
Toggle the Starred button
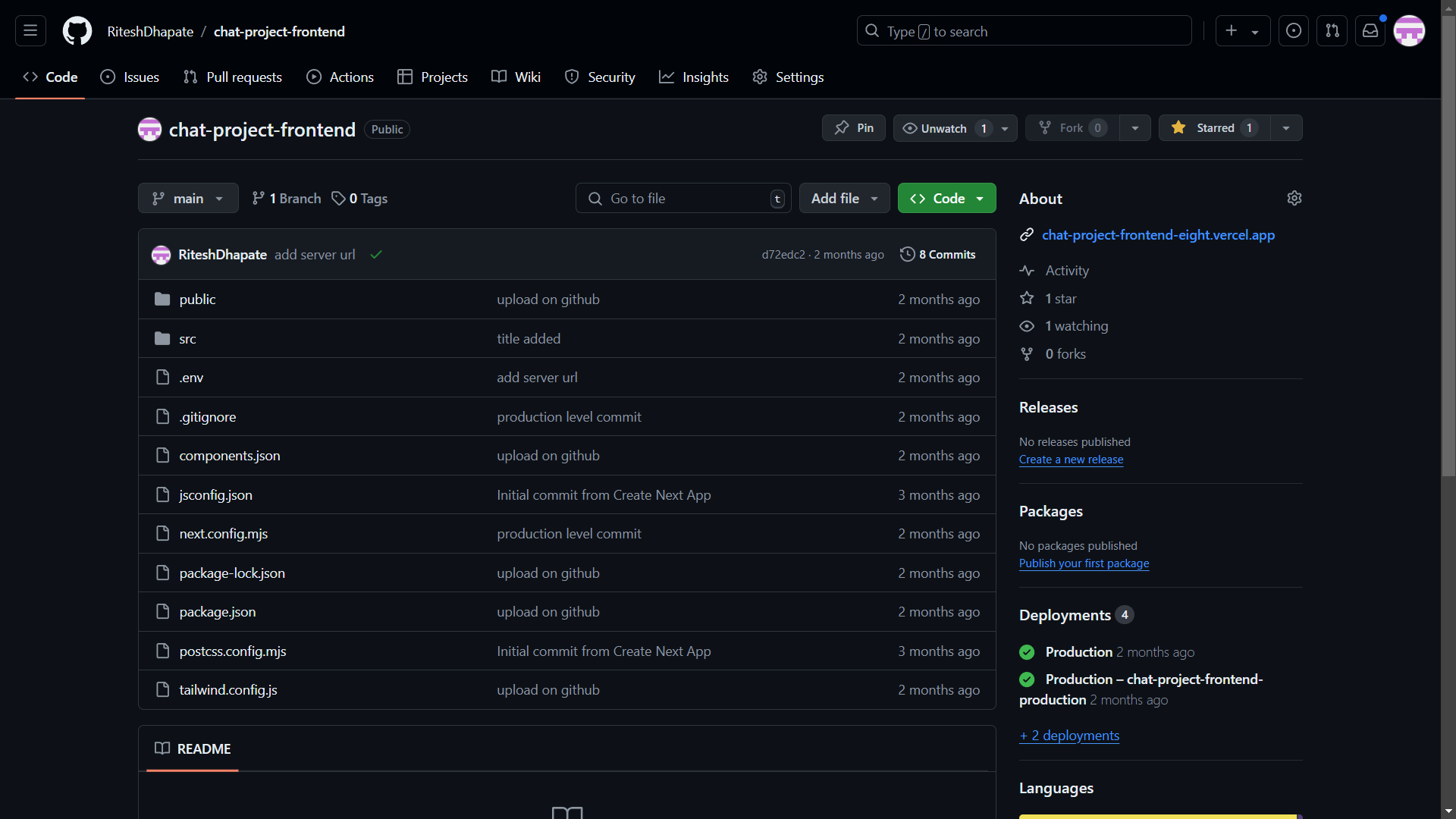coord(1214,128)
